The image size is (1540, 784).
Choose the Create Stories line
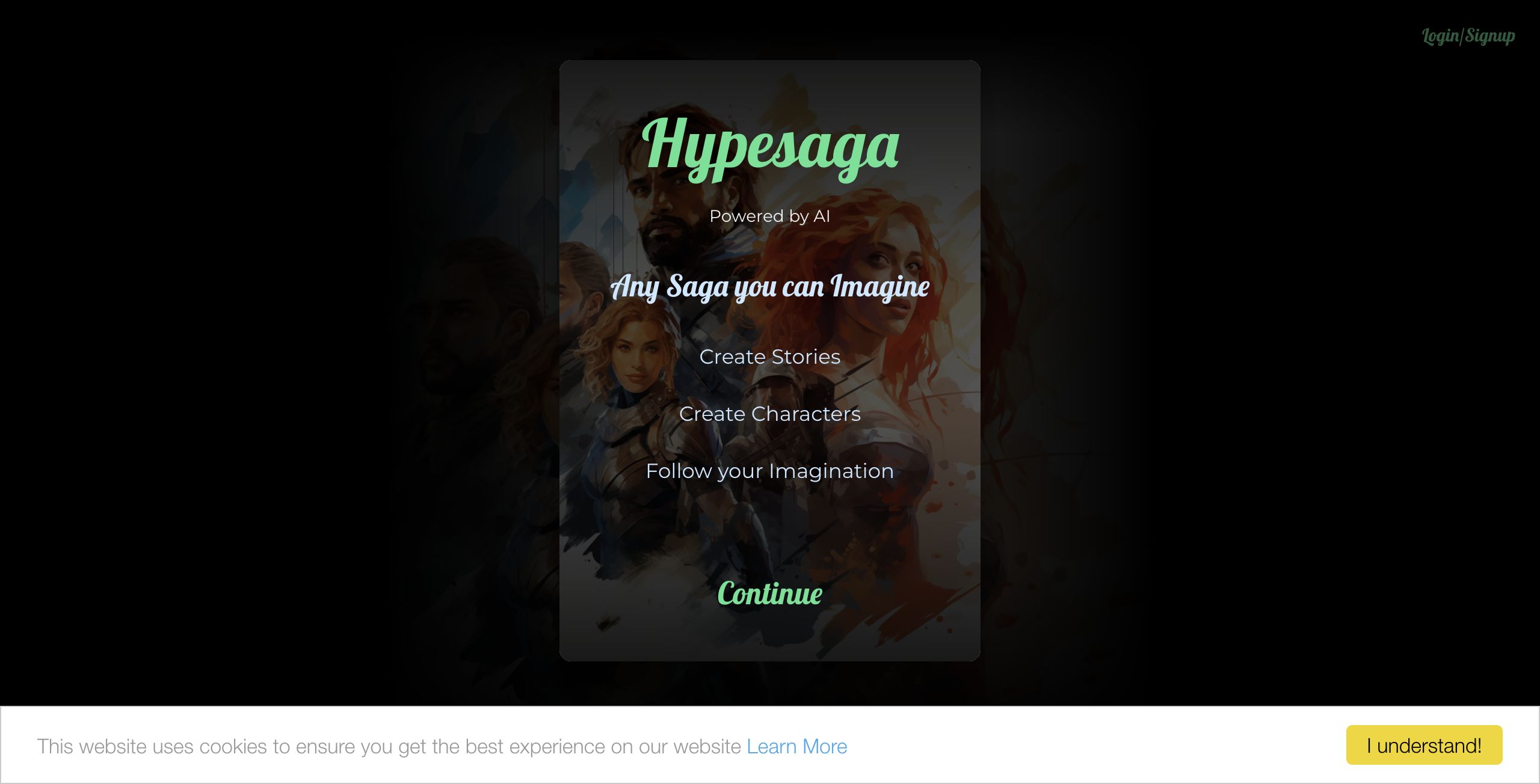coord(769,357)
